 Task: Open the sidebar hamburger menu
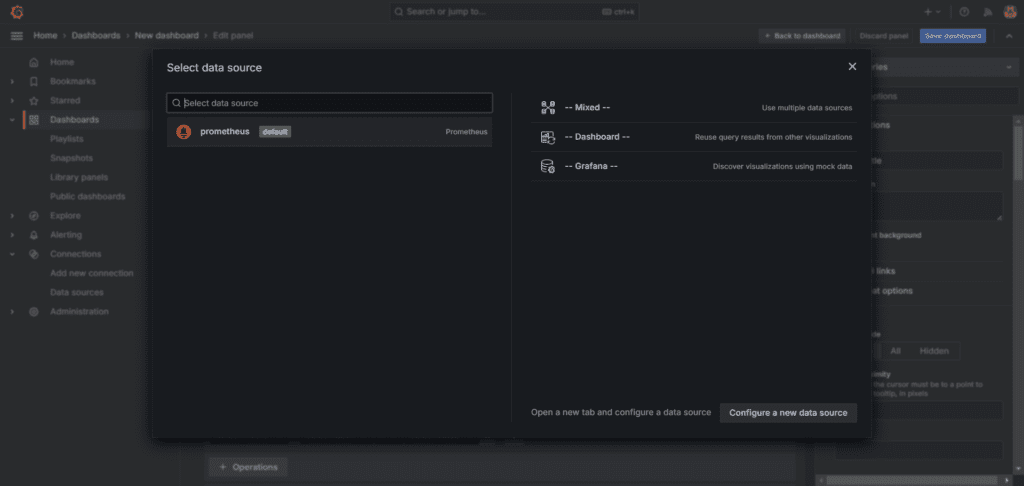(17, 36)
